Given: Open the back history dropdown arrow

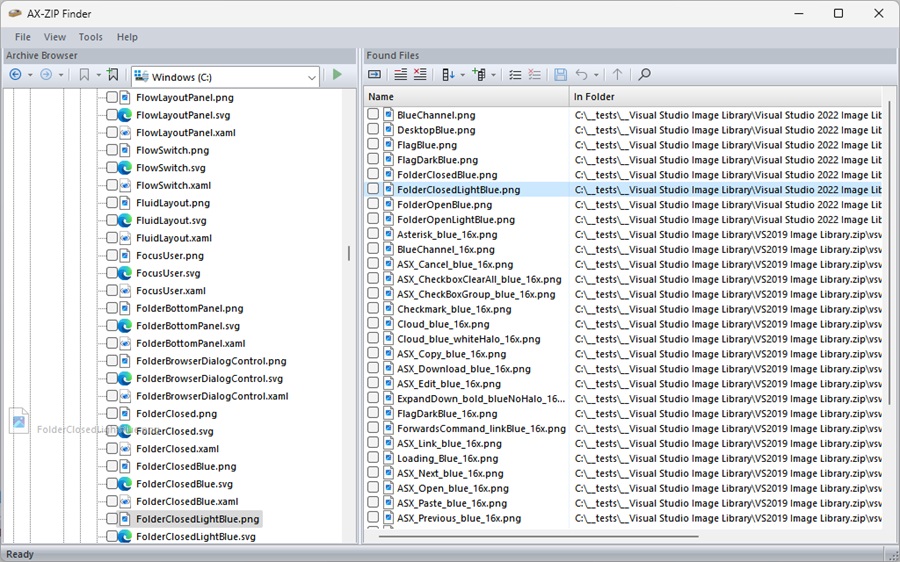Looking at the screenshot, I should tap(30, 75).
